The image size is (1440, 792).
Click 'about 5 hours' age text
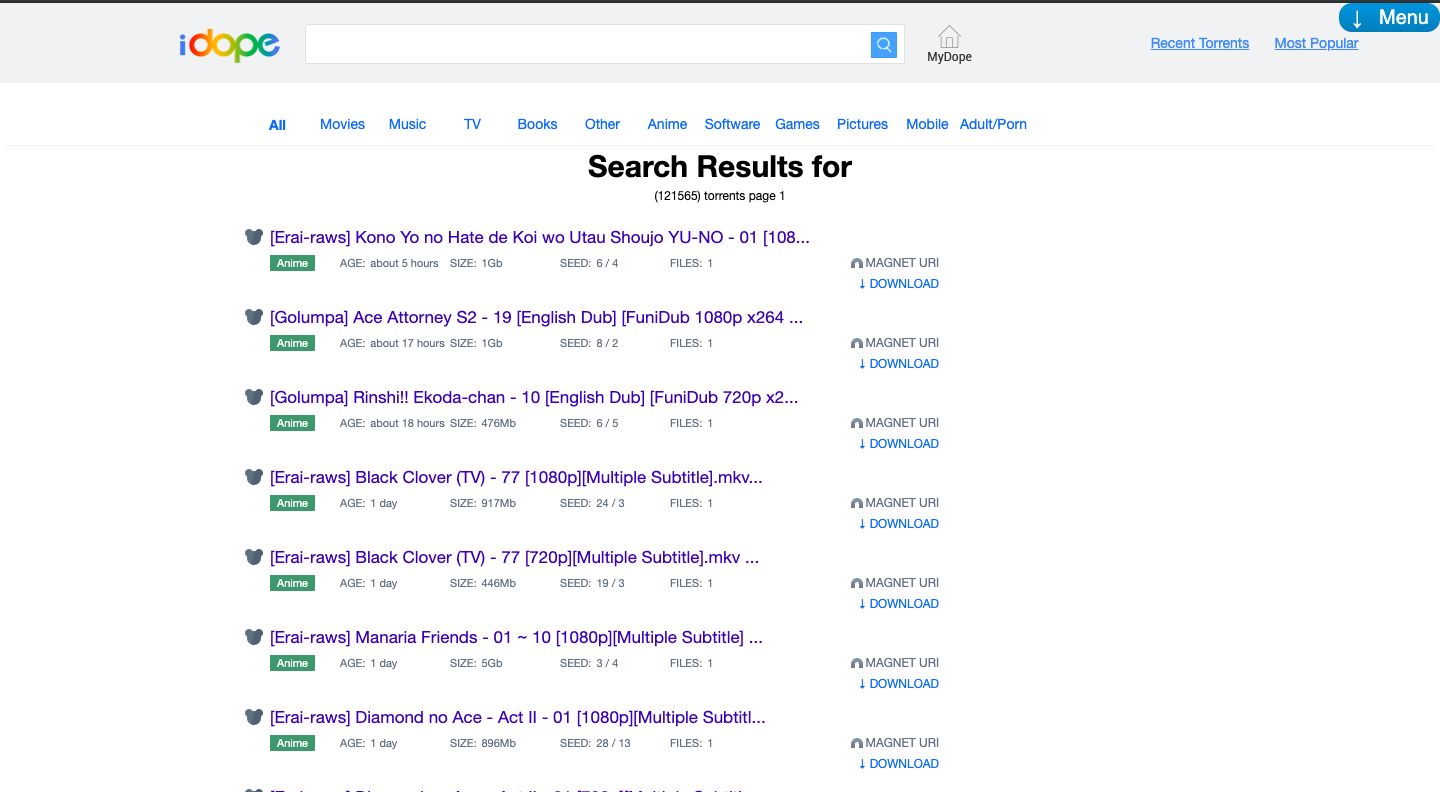click(x=404, y=263)
